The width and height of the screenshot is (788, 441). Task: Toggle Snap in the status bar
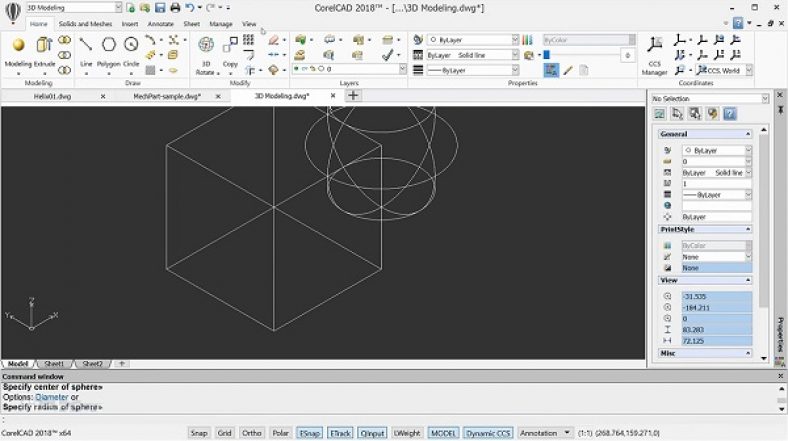click(x=199, y=433)
